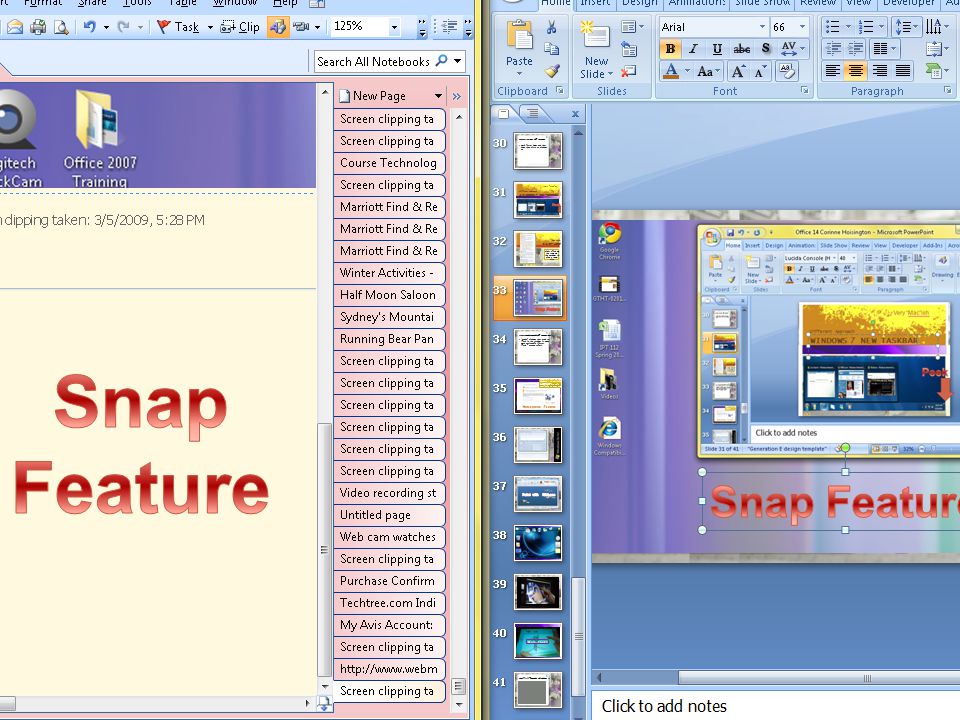Click the Task tag button
This screenshot has height=720, width=960.
coord(178,27)
